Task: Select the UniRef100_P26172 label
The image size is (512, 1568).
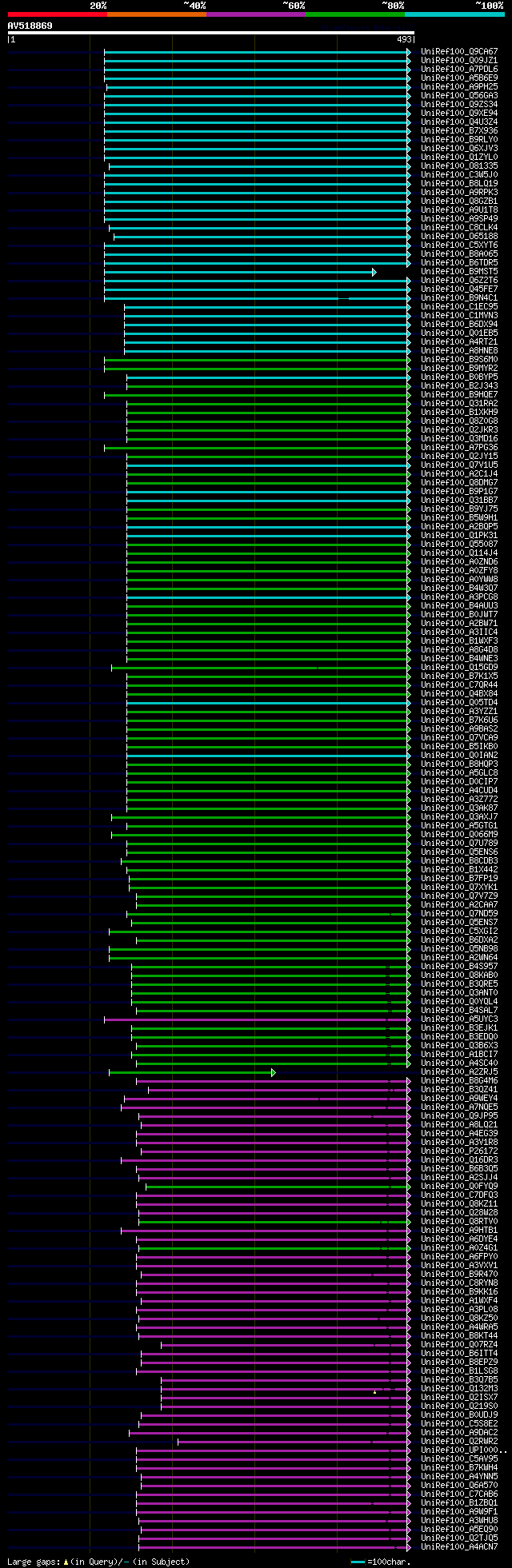Action: point(459,1151)
